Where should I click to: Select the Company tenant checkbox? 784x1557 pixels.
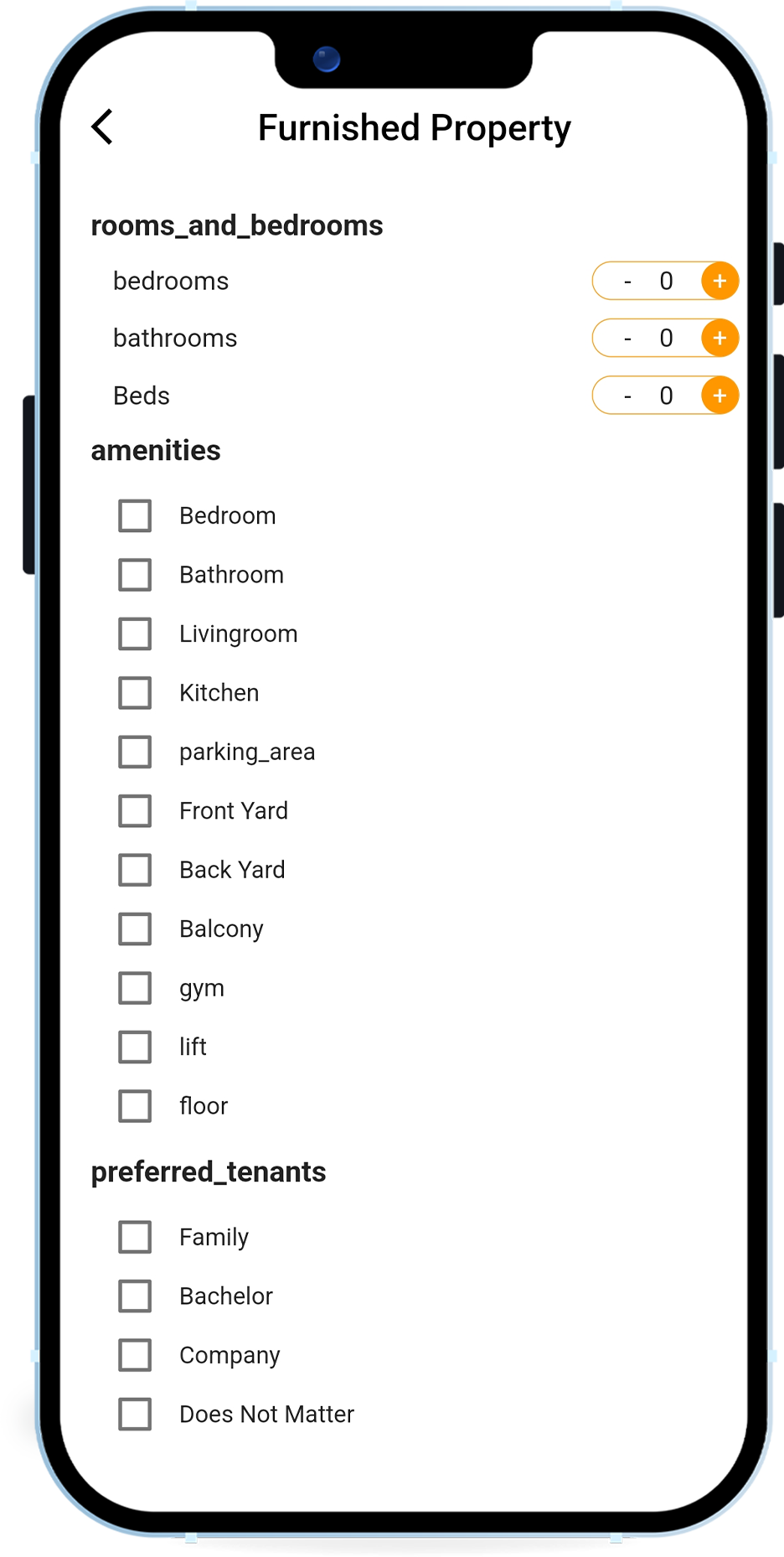click(x=135, y=1355)
